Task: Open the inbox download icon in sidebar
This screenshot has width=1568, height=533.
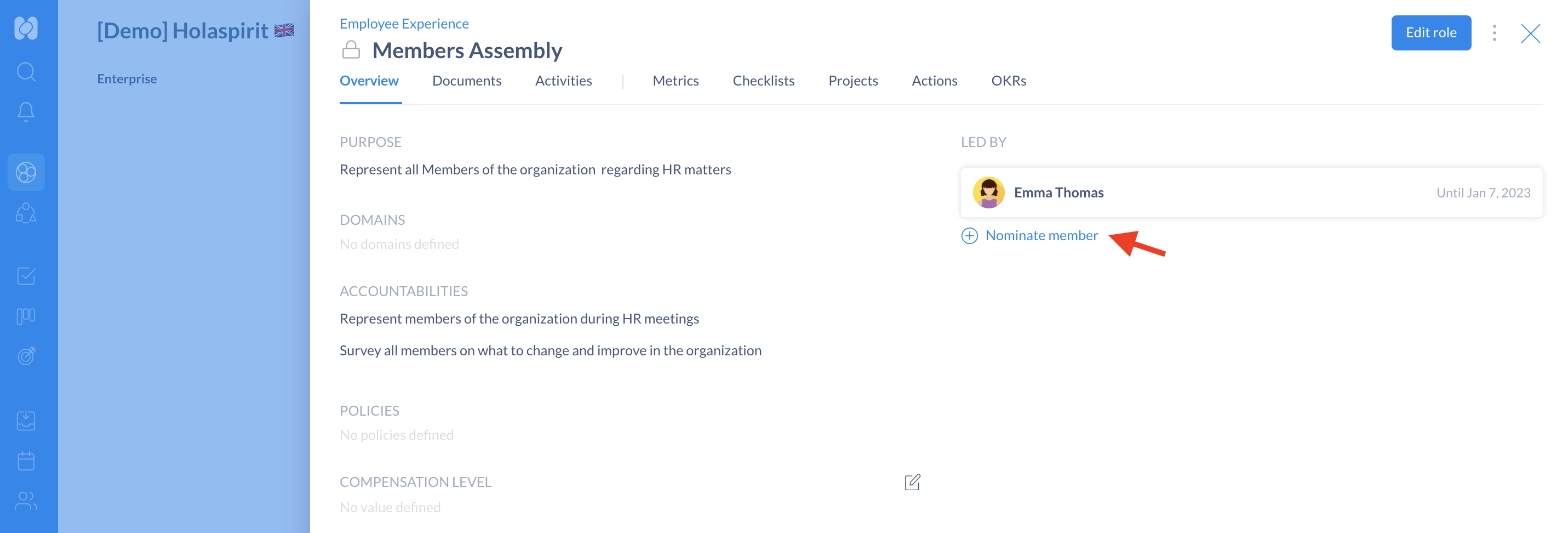Action: [x=26, y=420]
